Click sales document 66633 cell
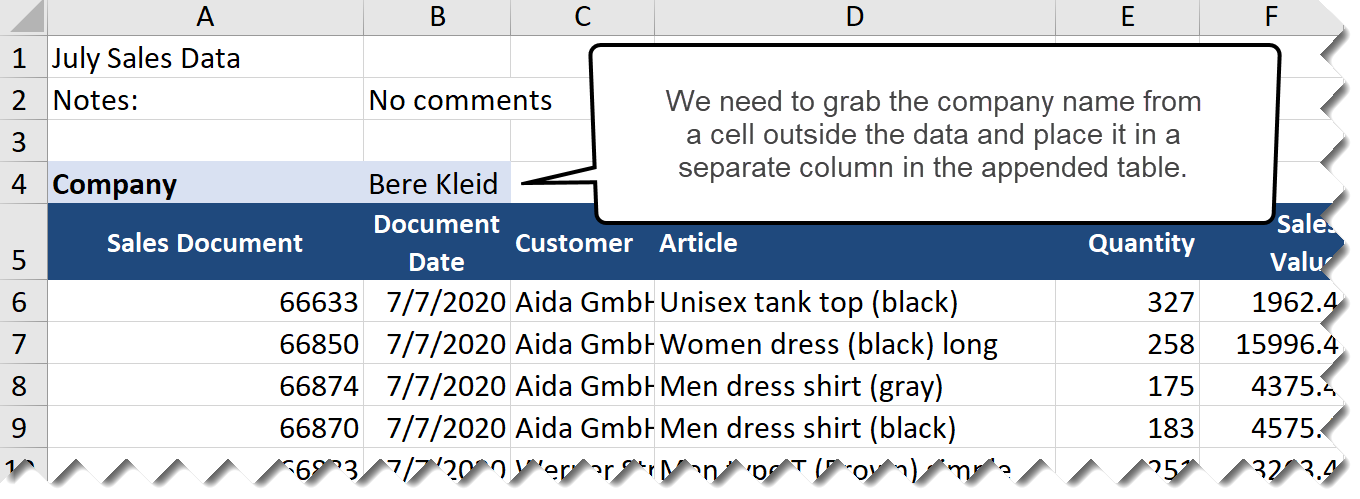This screenshot has height=499, width=1360. tap(205, 301)
